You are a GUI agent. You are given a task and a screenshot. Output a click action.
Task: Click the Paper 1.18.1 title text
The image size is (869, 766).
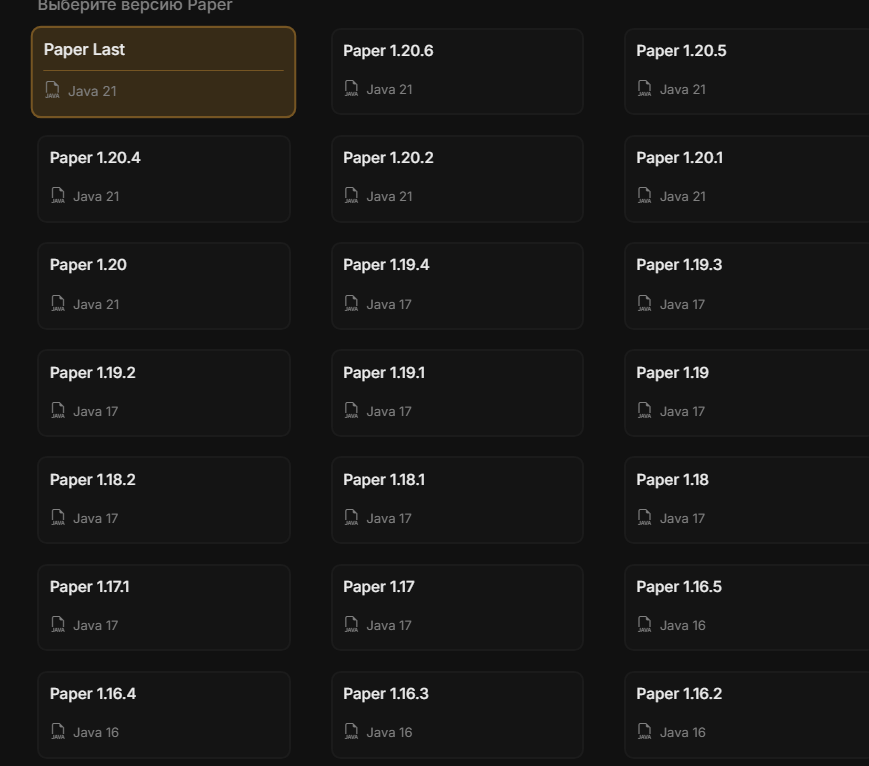coord(384,480)
